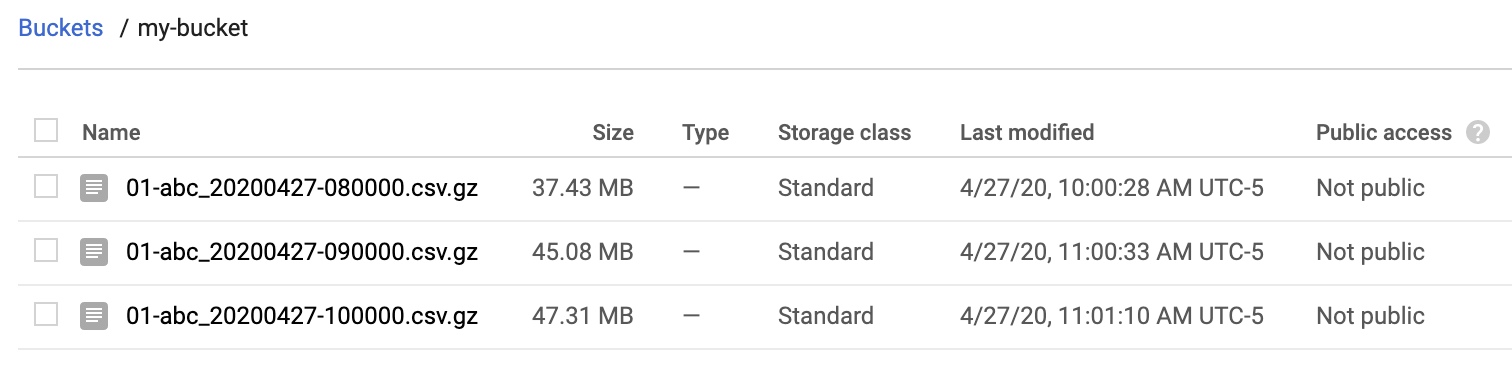Click file icon for 01-abc_20200427-090000.csv.gz
Viewport: 1512px width, 378px height.
point(94,252)
